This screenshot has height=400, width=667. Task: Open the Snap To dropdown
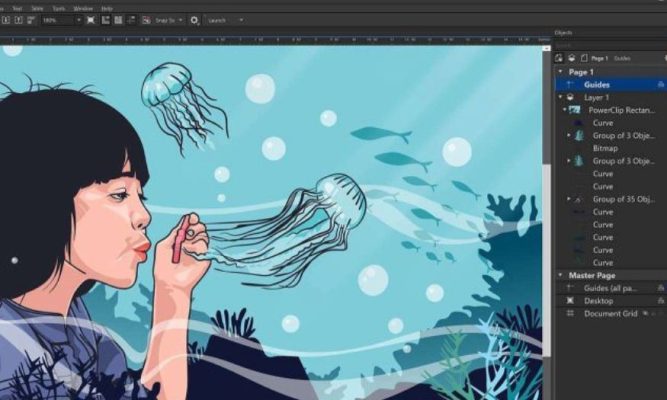point(167,20)
